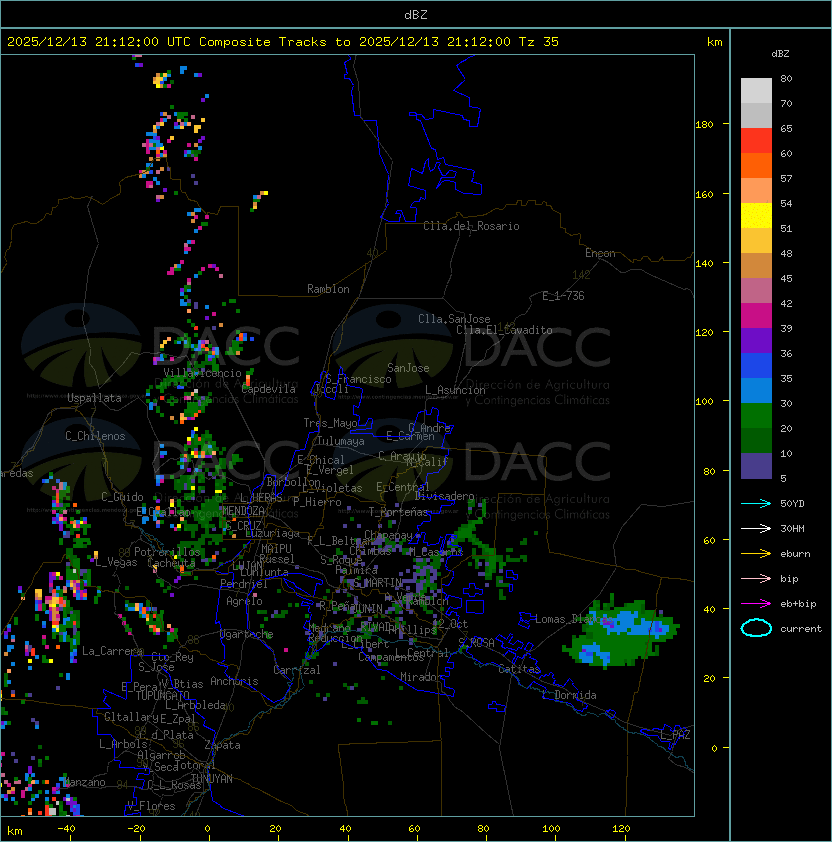Click the '180' tick on vertical km axis
The image size is (832, 842).
[x=704, y=124]
